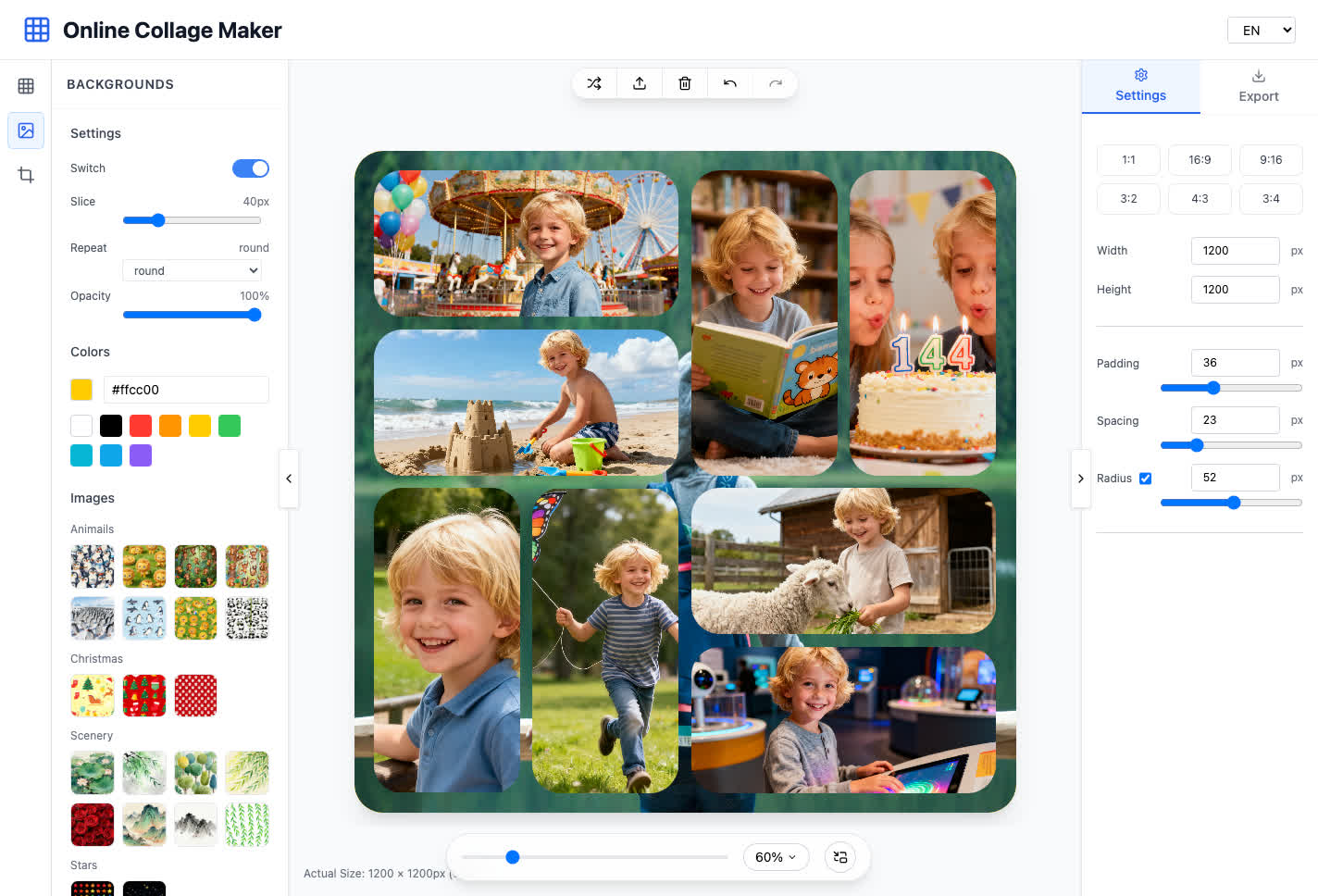Open the layout grid sidebar icon
Screen dimensions: 1318x896
(26, 86)
